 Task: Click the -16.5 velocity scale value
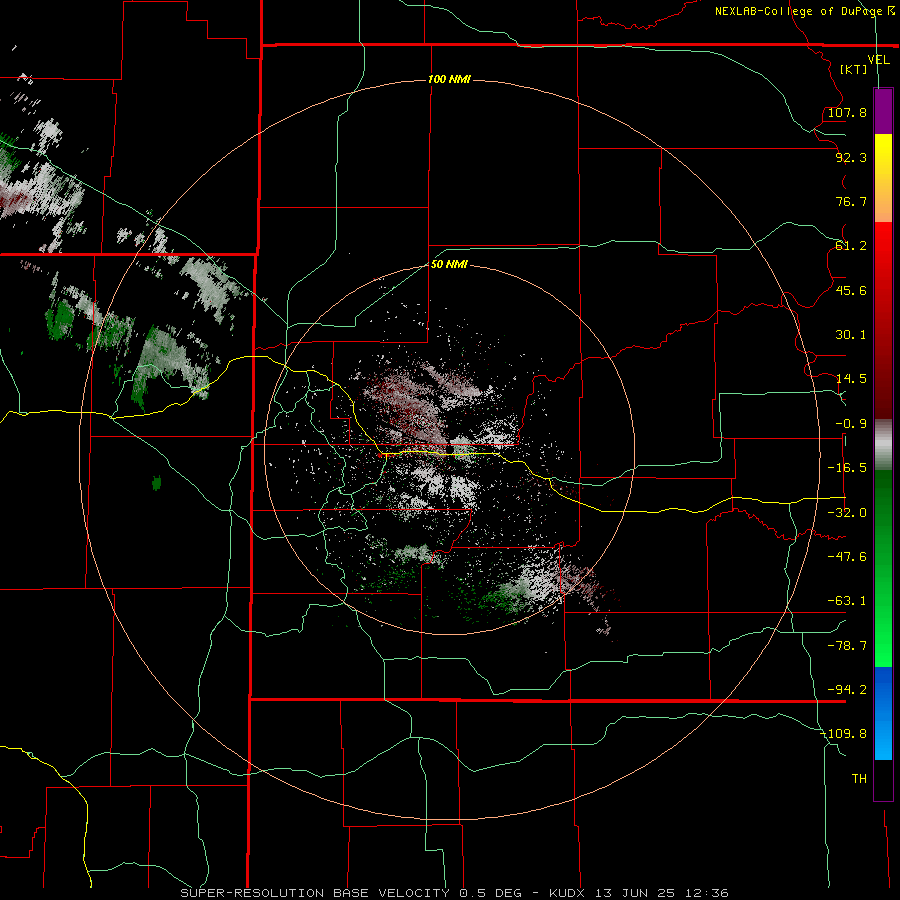pos(847,468)
